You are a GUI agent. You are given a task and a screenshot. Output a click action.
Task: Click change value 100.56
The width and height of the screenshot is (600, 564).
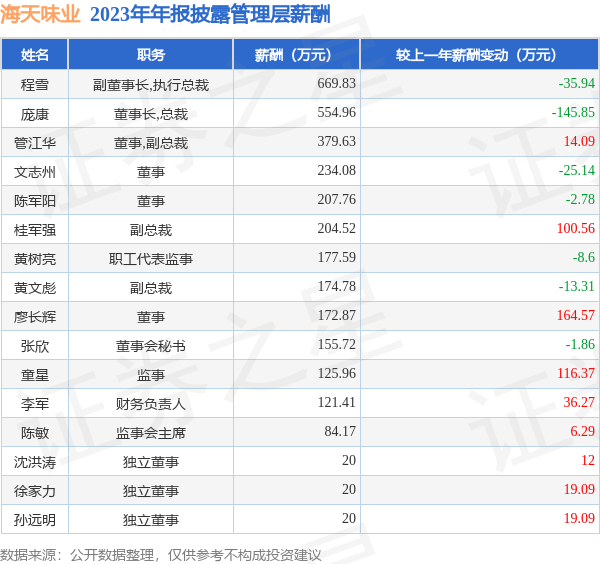pos(576,228)
